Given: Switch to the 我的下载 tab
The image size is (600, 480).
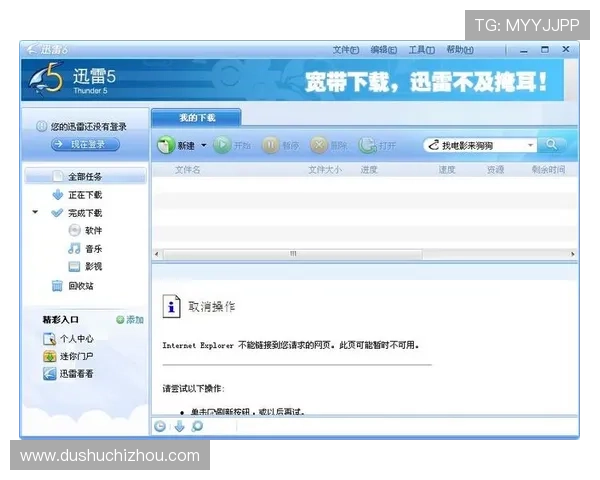Looking at the screenshot, I should (x=197, y=118).
